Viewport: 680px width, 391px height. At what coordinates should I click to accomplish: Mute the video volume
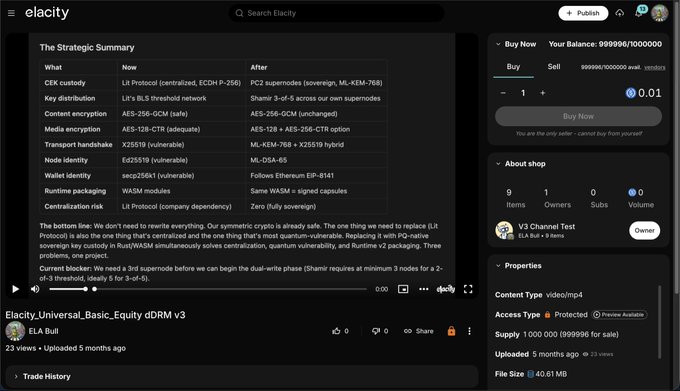pyautogui.click(x=35, y=289)
